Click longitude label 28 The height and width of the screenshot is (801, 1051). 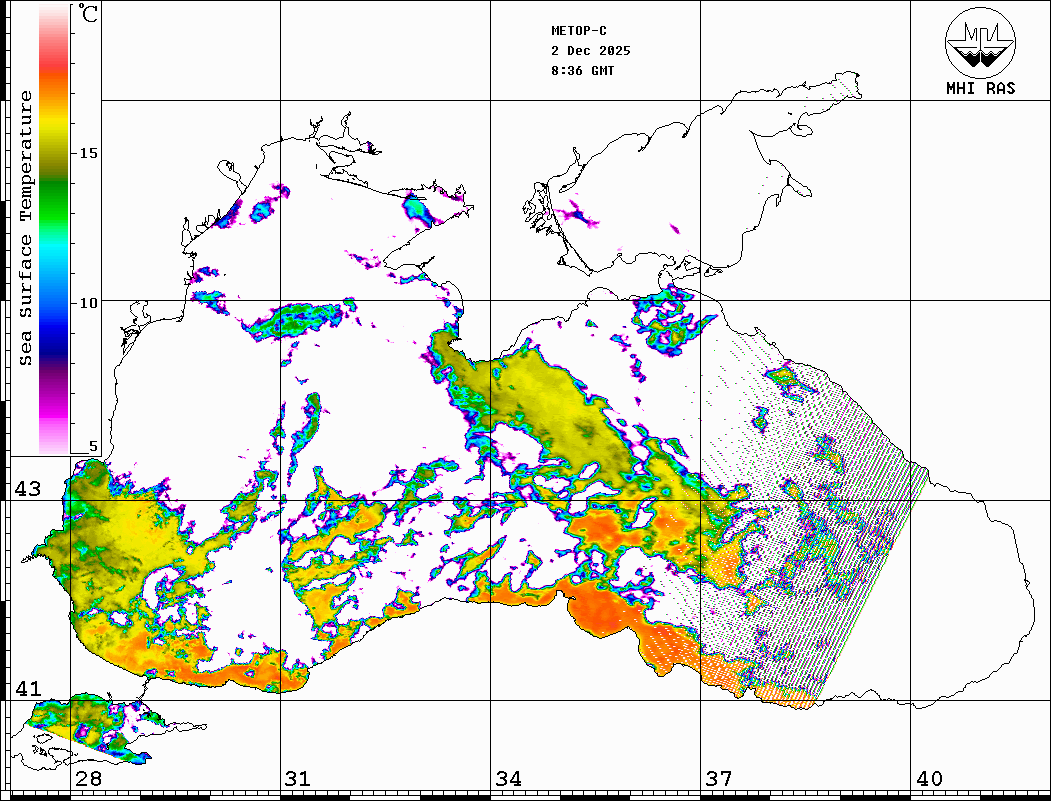pyautogui.click(x=88, y=779)
